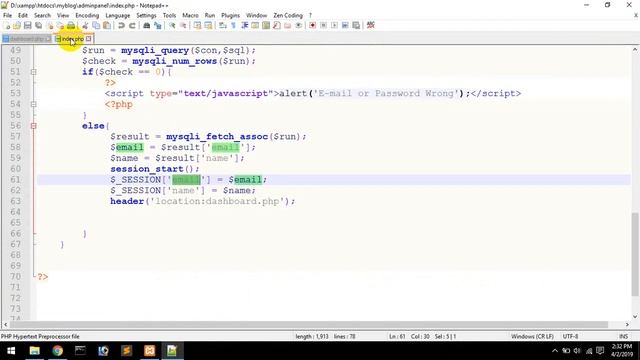Create a new file with the New icon
This screenshot has height=360, width=640.
[x=7, y=25]
